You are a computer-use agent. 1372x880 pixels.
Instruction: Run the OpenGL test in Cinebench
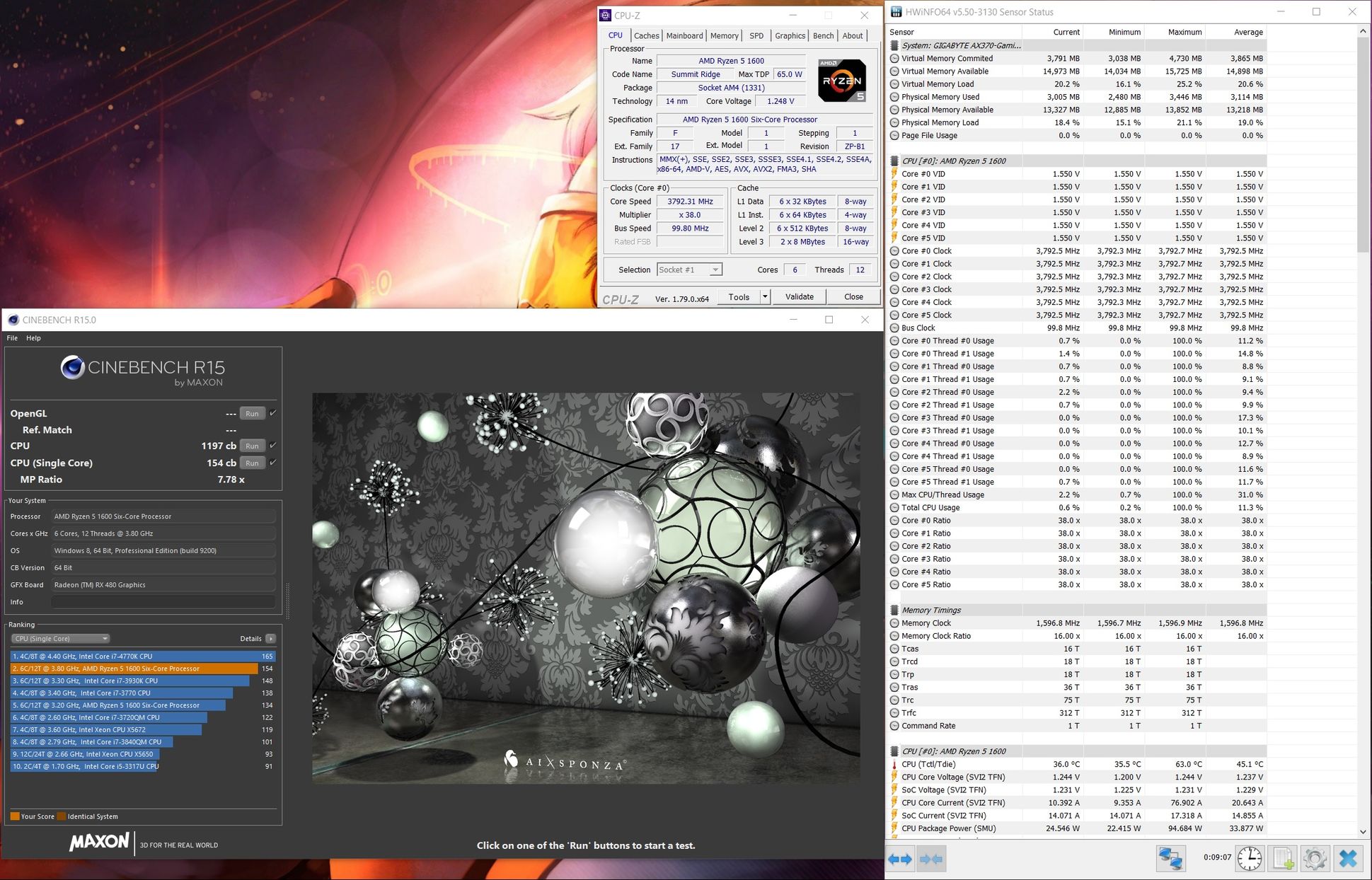click(252, 413)
